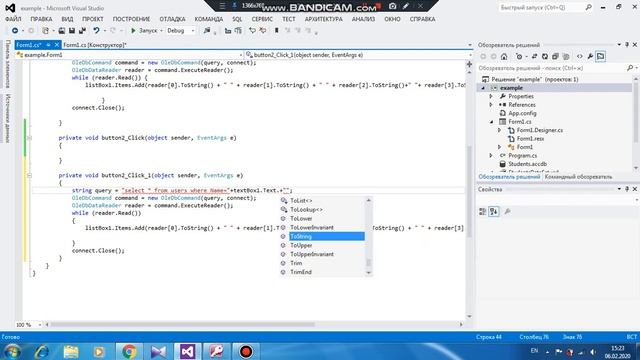This screenshot has height=360, width=640.
Task: Click the Save file disk icon
Action: pos(72,31)
